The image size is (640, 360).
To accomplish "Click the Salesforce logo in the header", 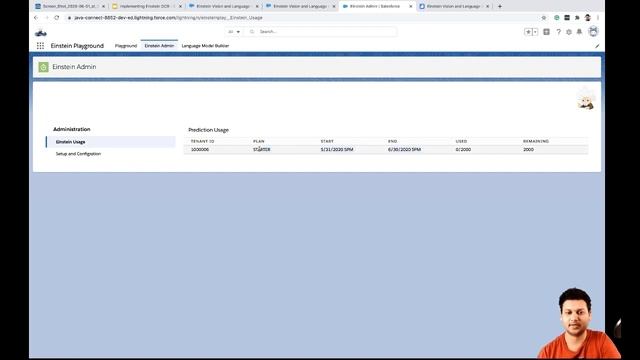I will pos(41,33).
